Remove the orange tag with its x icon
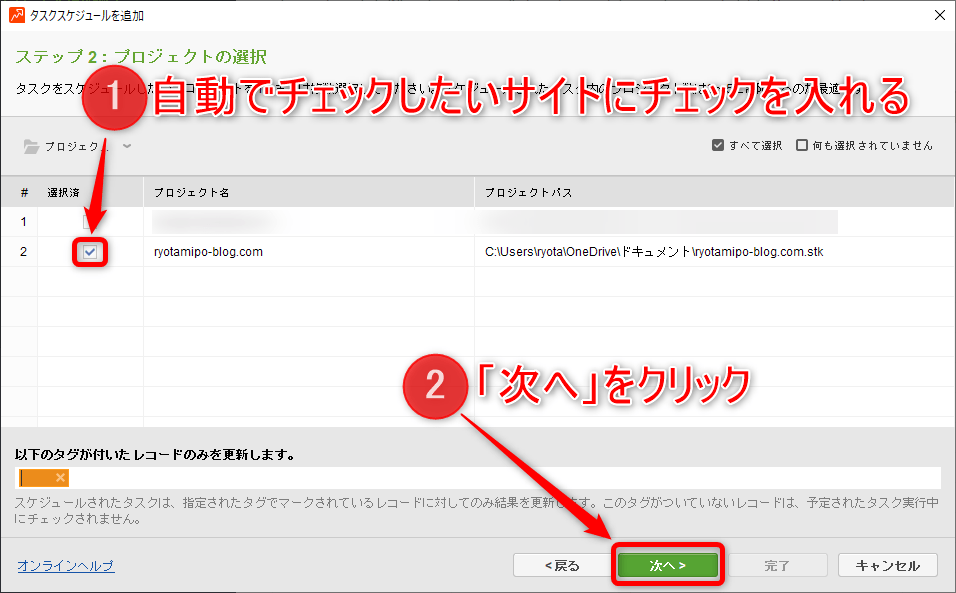The height and width of the screenshot is (593, 956). coord(61,478)
